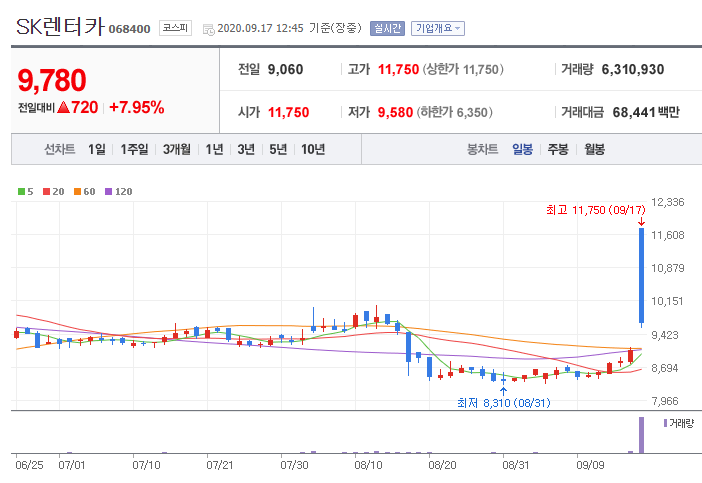Click the 7,966 price axis label

click(x=665, y=401)
